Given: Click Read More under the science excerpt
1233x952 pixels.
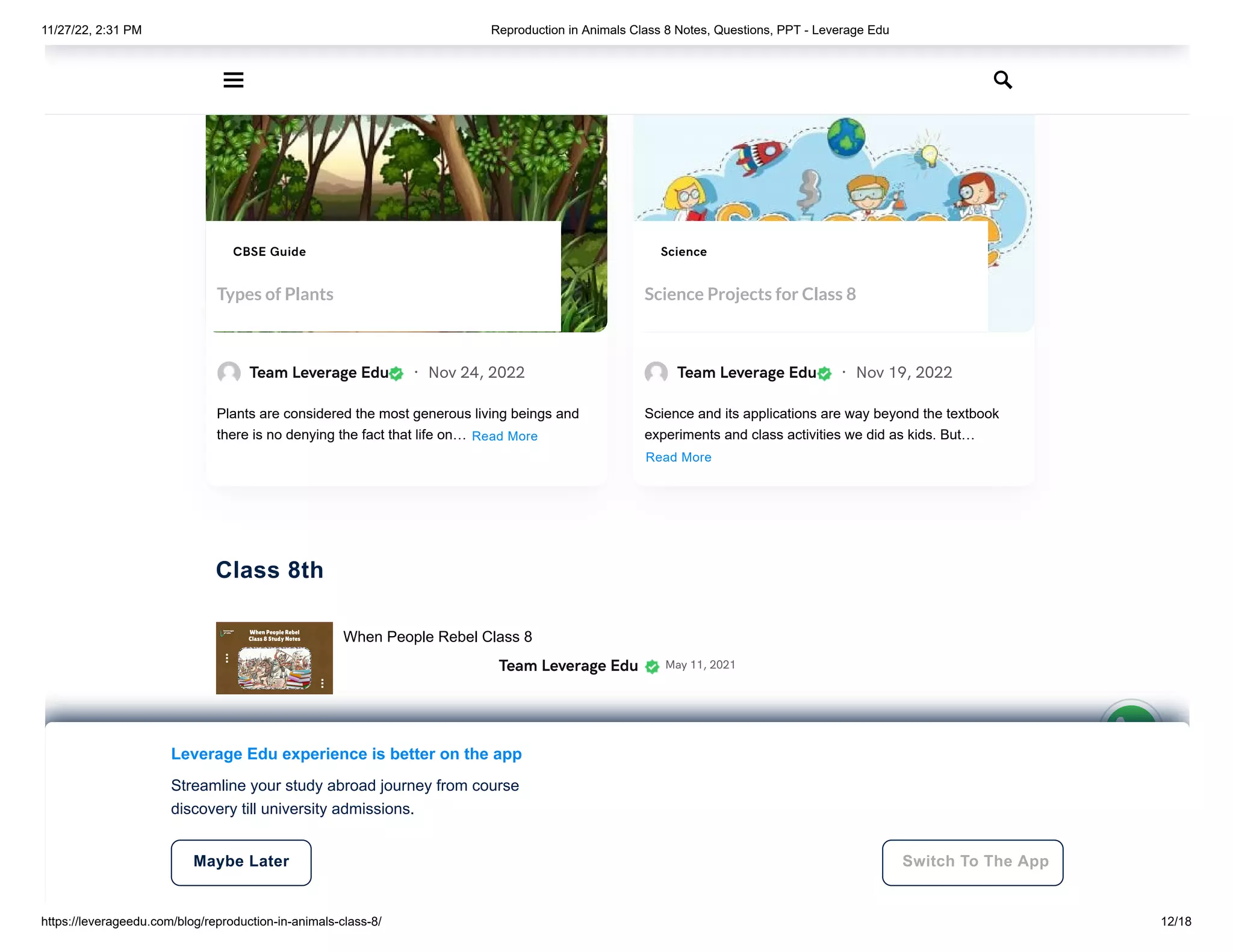Looking at the screenshot, I should click(679, 457).
